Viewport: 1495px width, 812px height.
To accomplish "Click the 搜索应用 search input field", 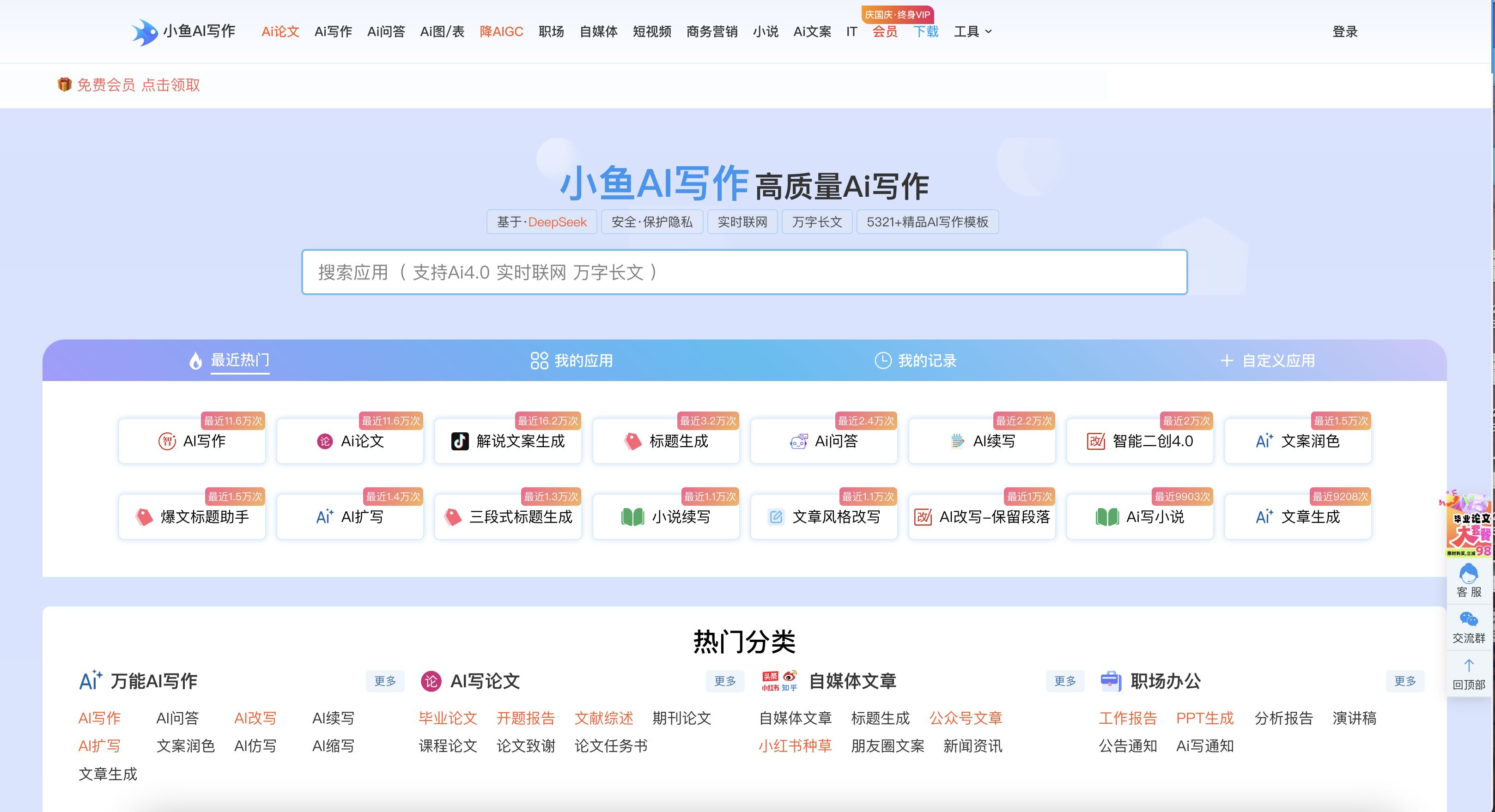I will [744, 272].
